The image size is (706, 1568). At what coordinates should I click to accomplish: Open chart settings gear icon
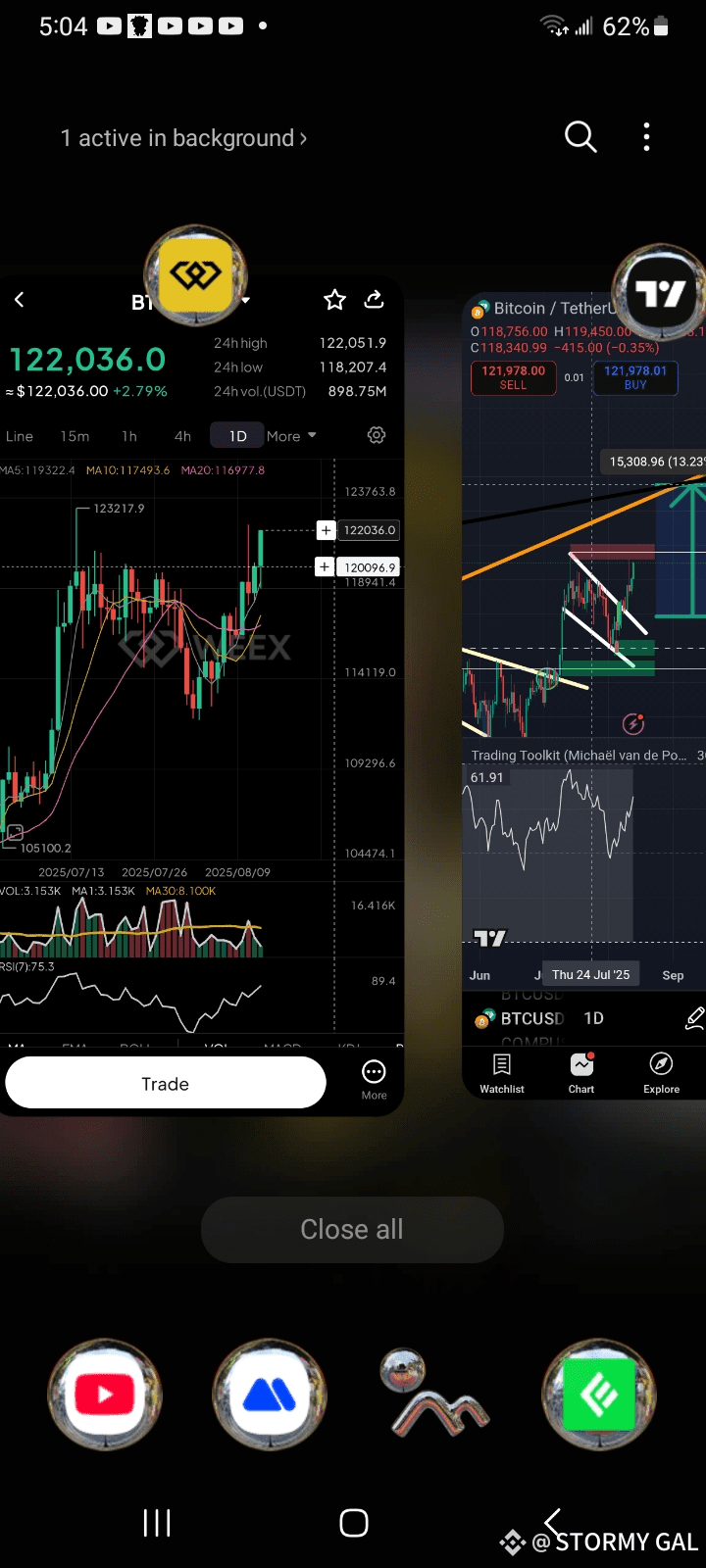click(377, 435)
